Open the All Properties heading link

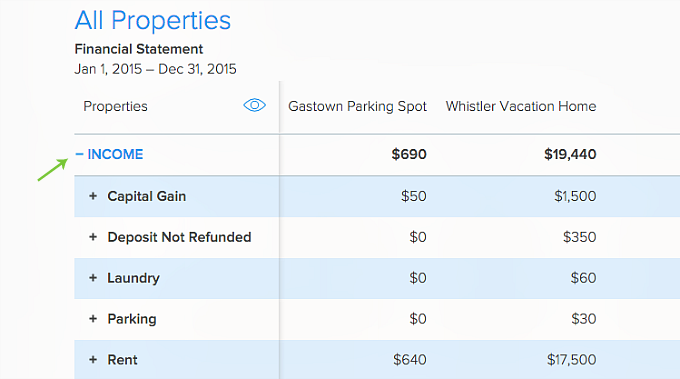(x=153, y=20)
